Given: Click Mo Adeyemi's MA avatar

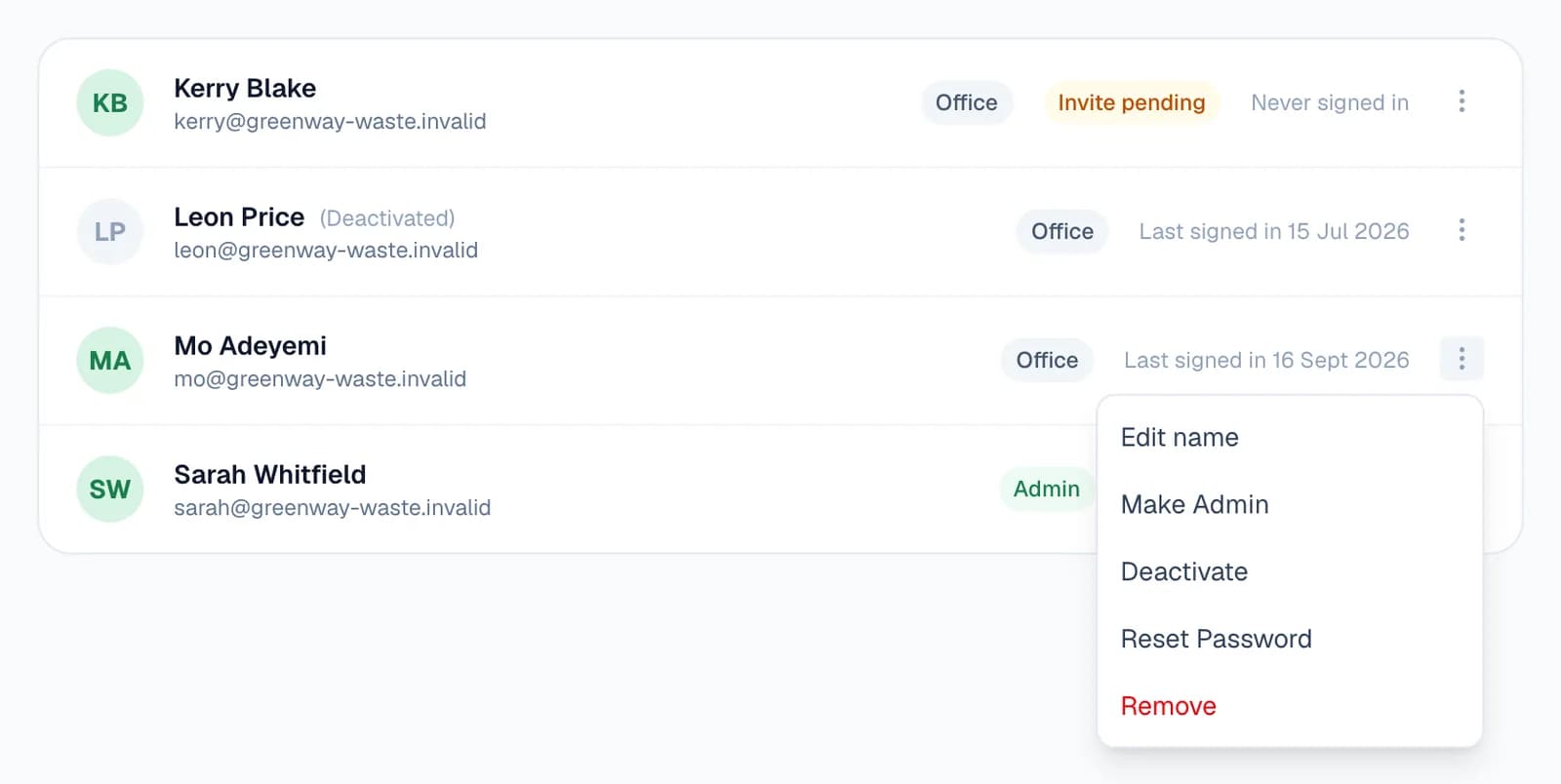Looking at the screenshot, I should pos(110,360).
